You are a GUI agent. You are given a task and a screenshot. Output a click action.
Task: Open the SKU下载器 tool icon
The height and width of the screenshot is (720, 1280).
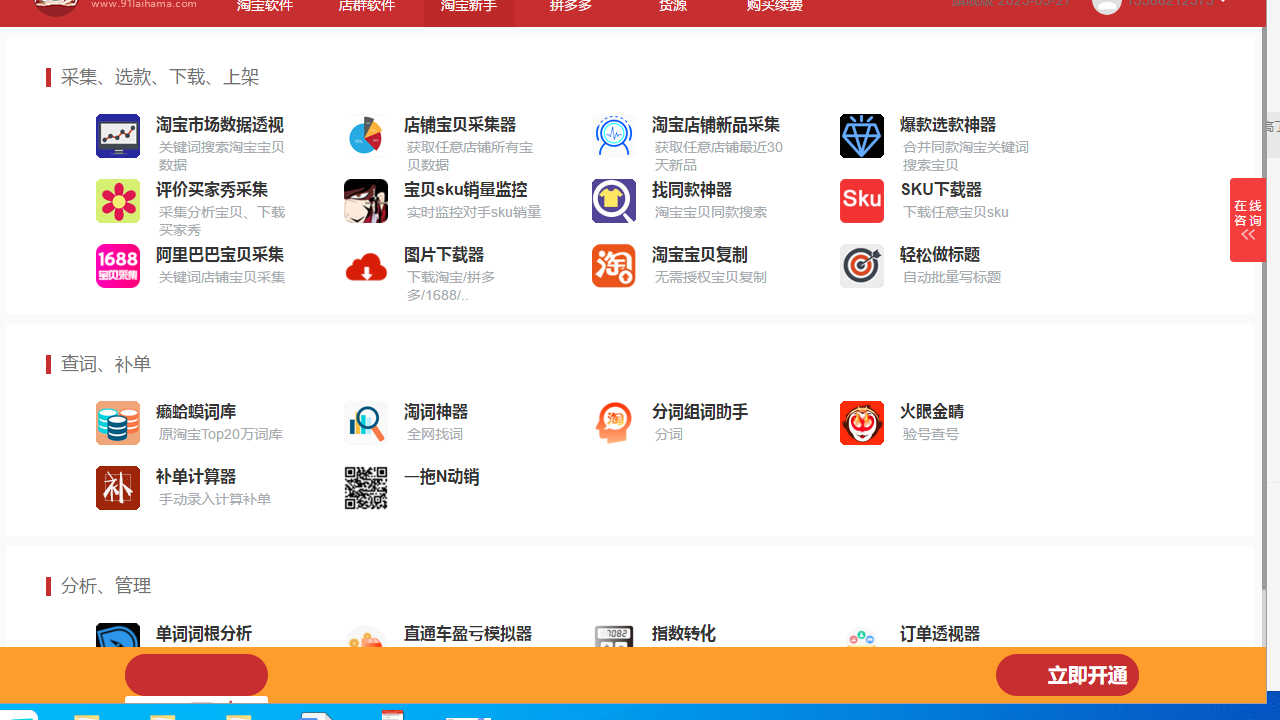[862, 201]
